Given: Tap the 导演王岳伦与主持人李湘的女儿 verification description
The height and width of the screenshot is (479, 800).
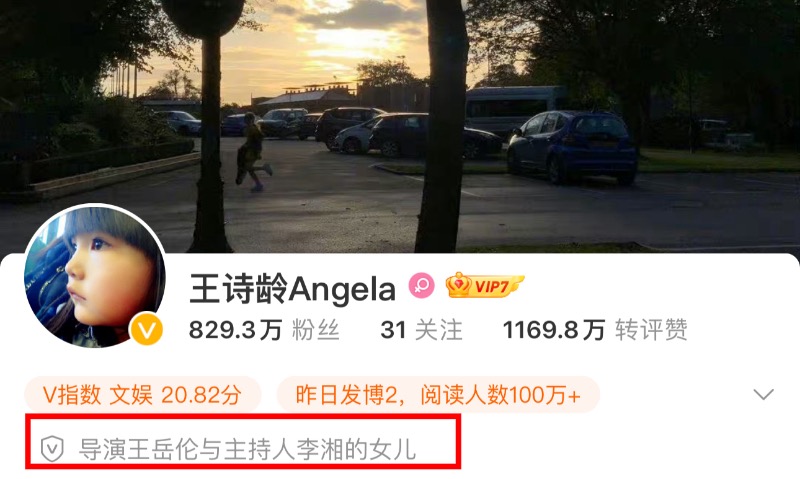Looking at the screenshot, I should pos(247,449).
